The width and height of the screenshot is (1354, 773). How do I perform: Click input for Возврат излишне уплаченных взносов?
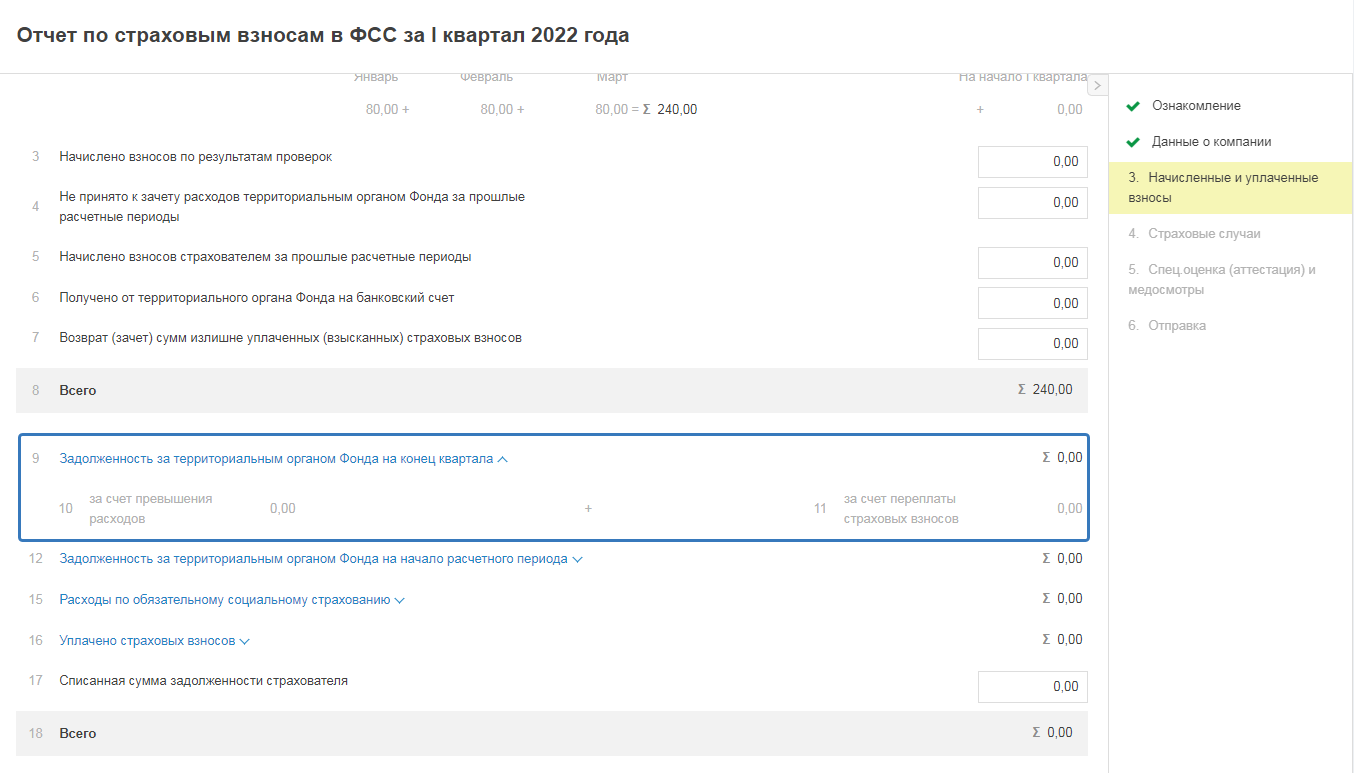(x=1032, y=344)
